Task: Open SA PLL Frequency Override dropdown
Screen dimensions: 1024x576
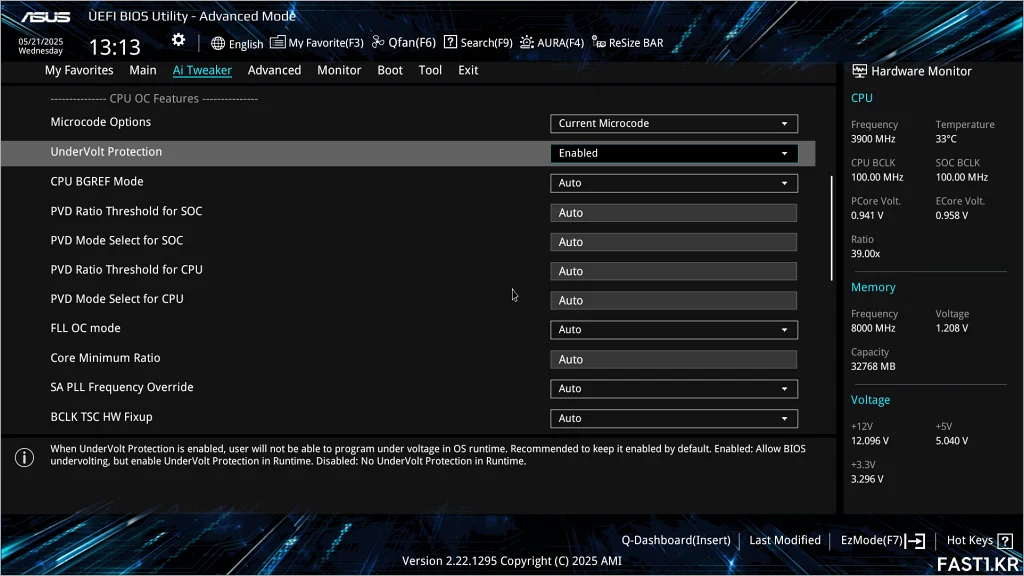Action: click(x=673, y=389)
